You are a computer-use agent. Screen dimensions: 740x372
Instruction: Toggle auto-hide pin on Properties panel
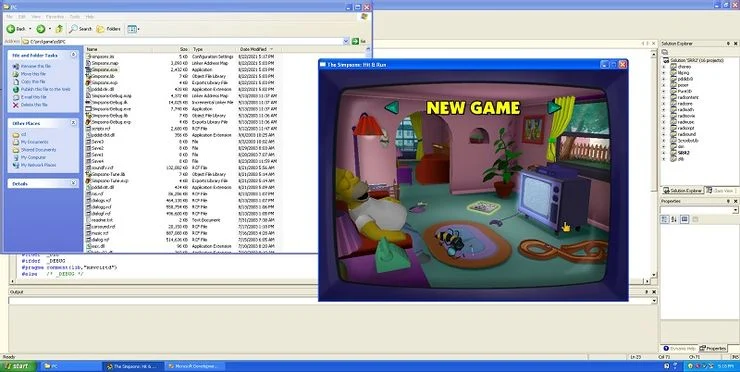pos(728,201)
